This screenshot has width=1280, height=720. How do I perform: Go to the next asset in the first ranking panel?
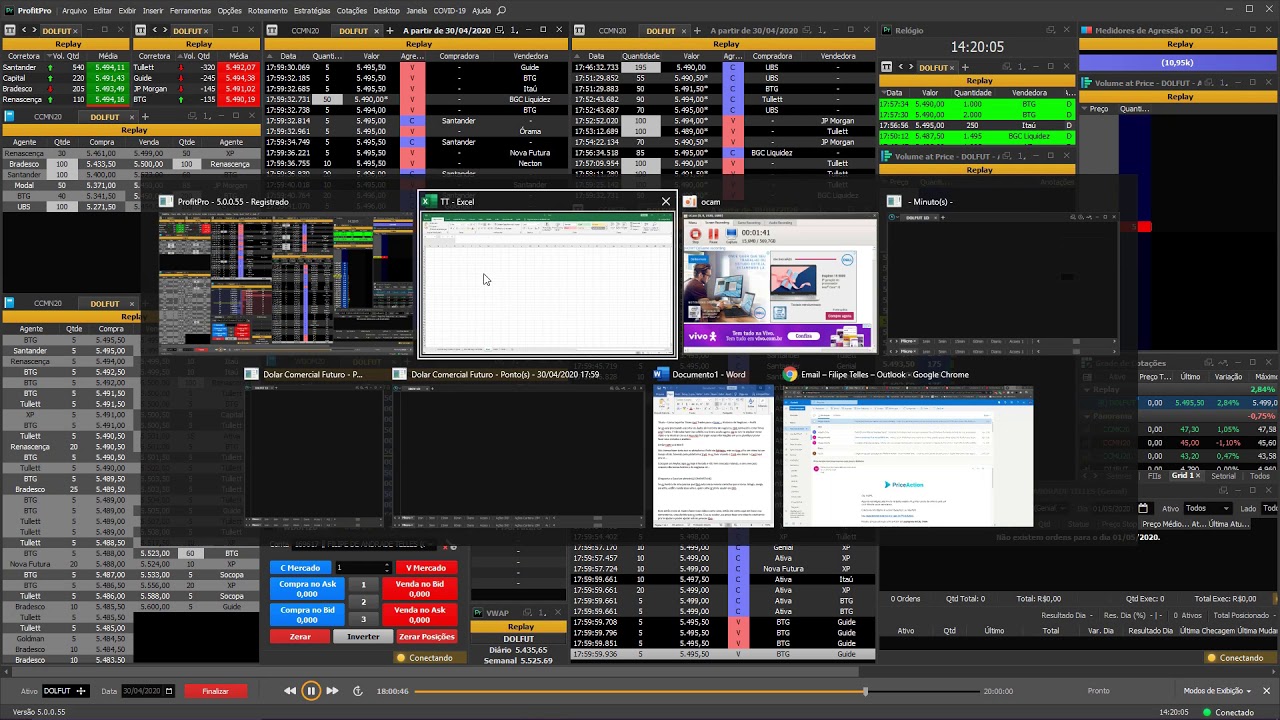pyautogui.click(x=35, y=31)
